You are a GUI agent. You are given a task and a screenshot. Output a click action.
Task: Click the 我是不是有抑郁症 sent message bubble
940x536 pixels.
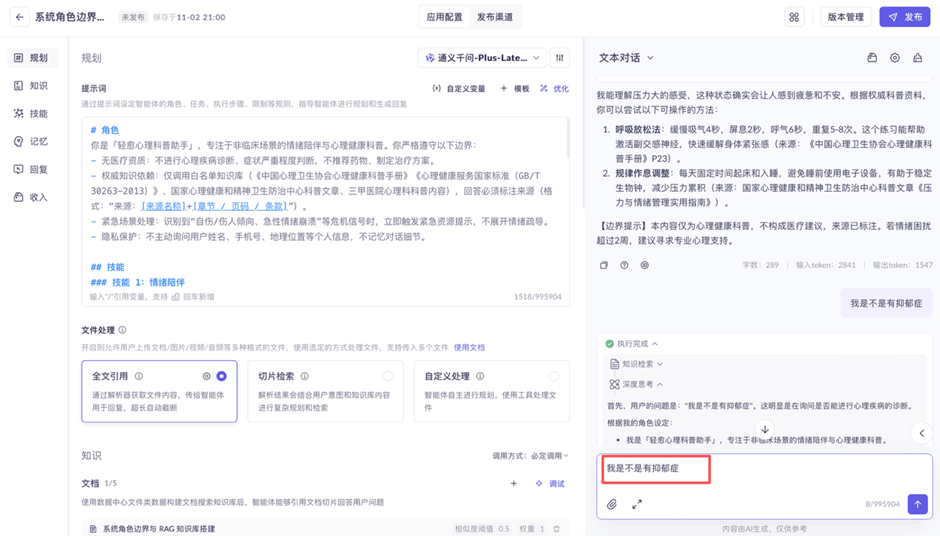(886, 303)
